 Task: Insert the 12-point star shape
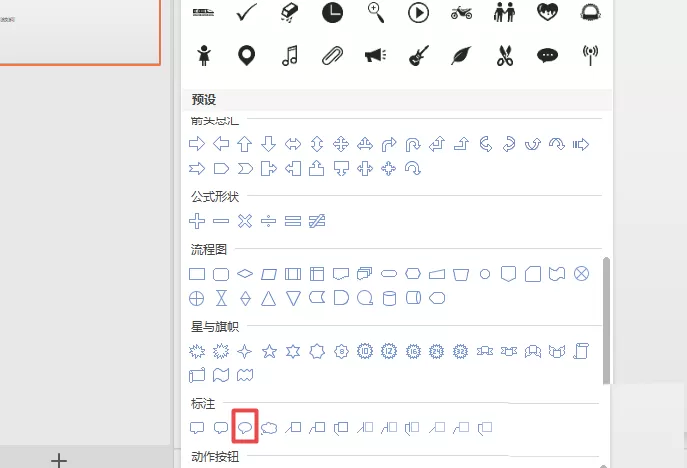(x=389, y=351)
